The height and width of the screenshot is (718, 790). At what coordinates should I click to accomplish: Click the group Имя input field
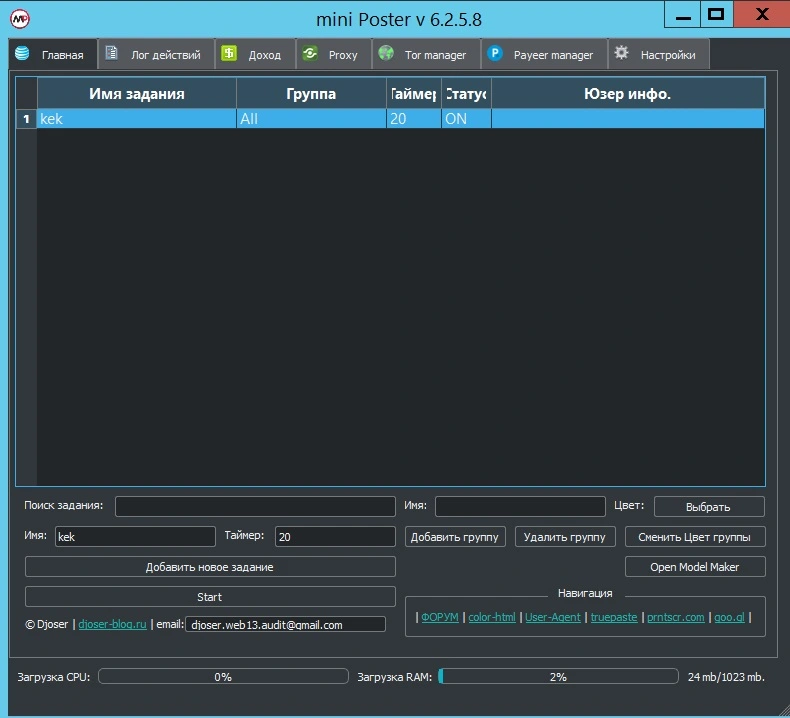point(520,506)
